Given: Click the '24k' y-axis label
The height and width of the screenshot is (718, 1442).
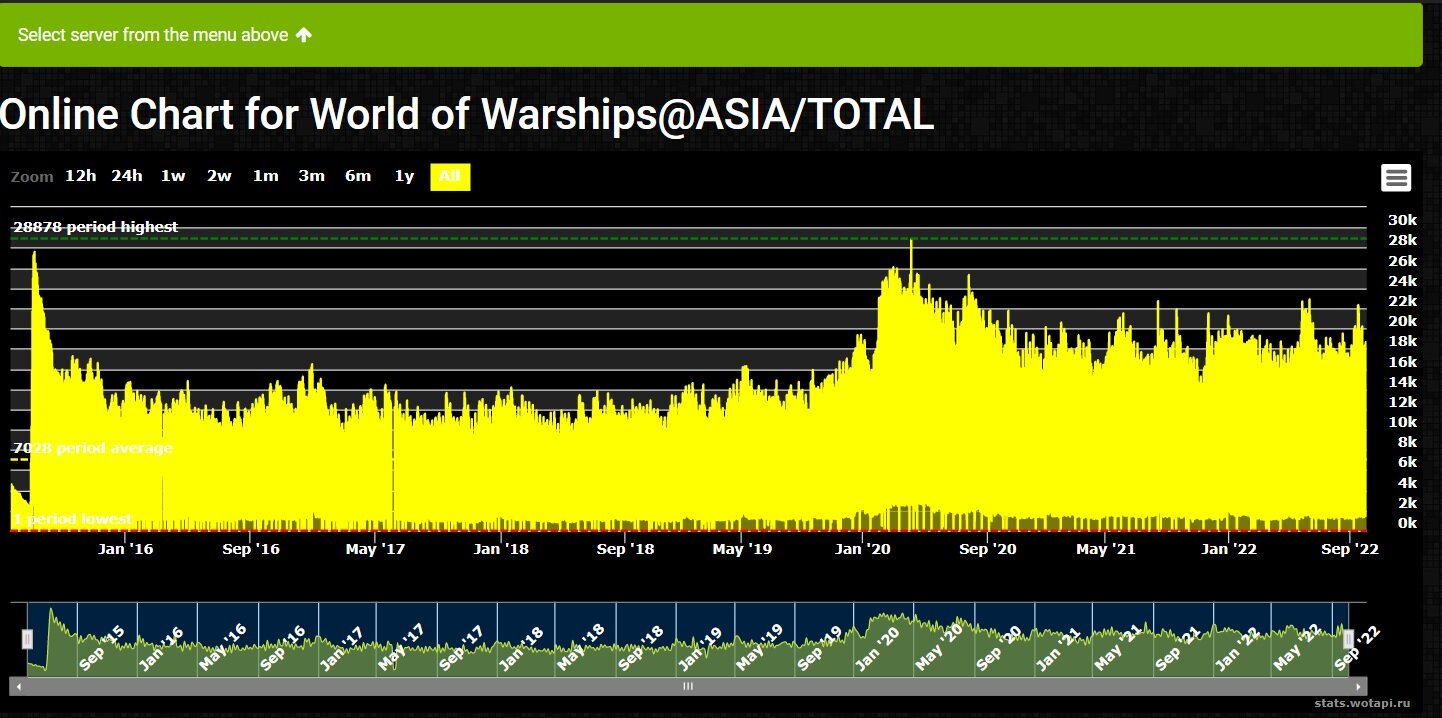Looking at the screenshot, I should (x=1403, y=281).
